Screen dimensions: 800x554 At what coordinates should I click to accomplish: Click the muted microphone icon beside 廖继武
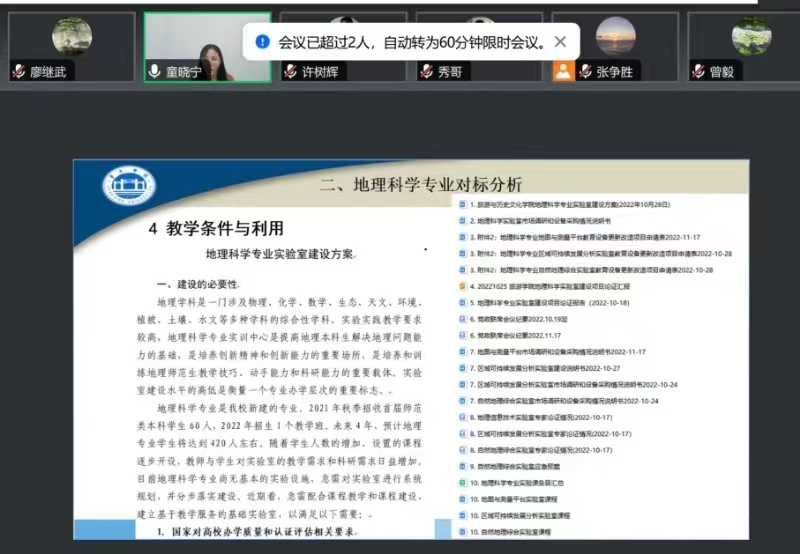18,72
